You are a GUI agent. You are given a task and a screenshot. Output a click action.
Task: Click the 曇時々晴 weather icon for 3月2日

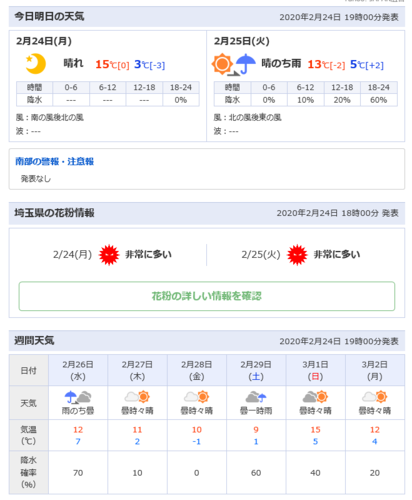point(375,397)
